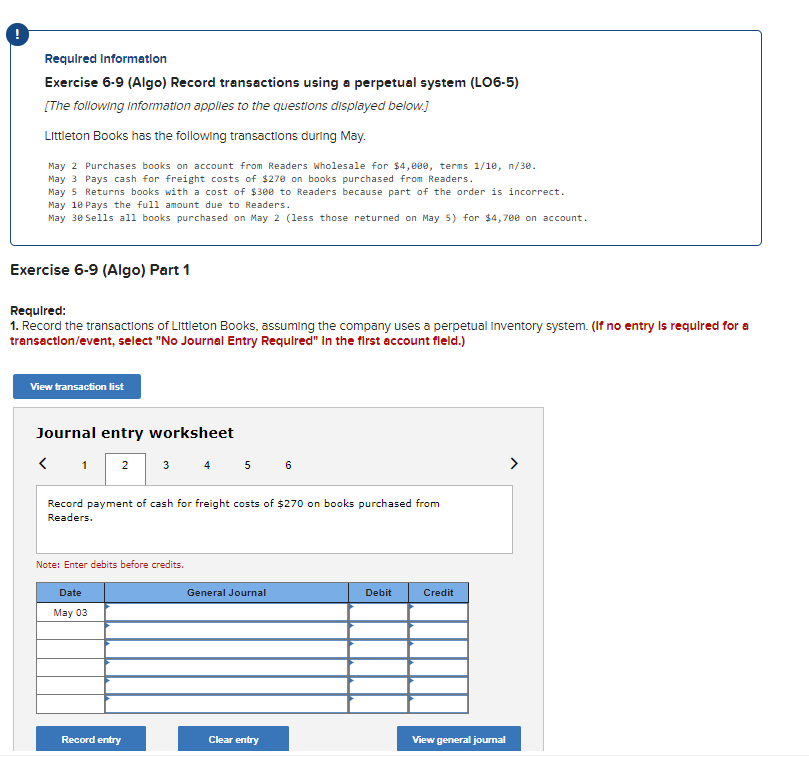The image size is (809, 757).
Task: Click the View transaction list button
Action: click(77, 386)
